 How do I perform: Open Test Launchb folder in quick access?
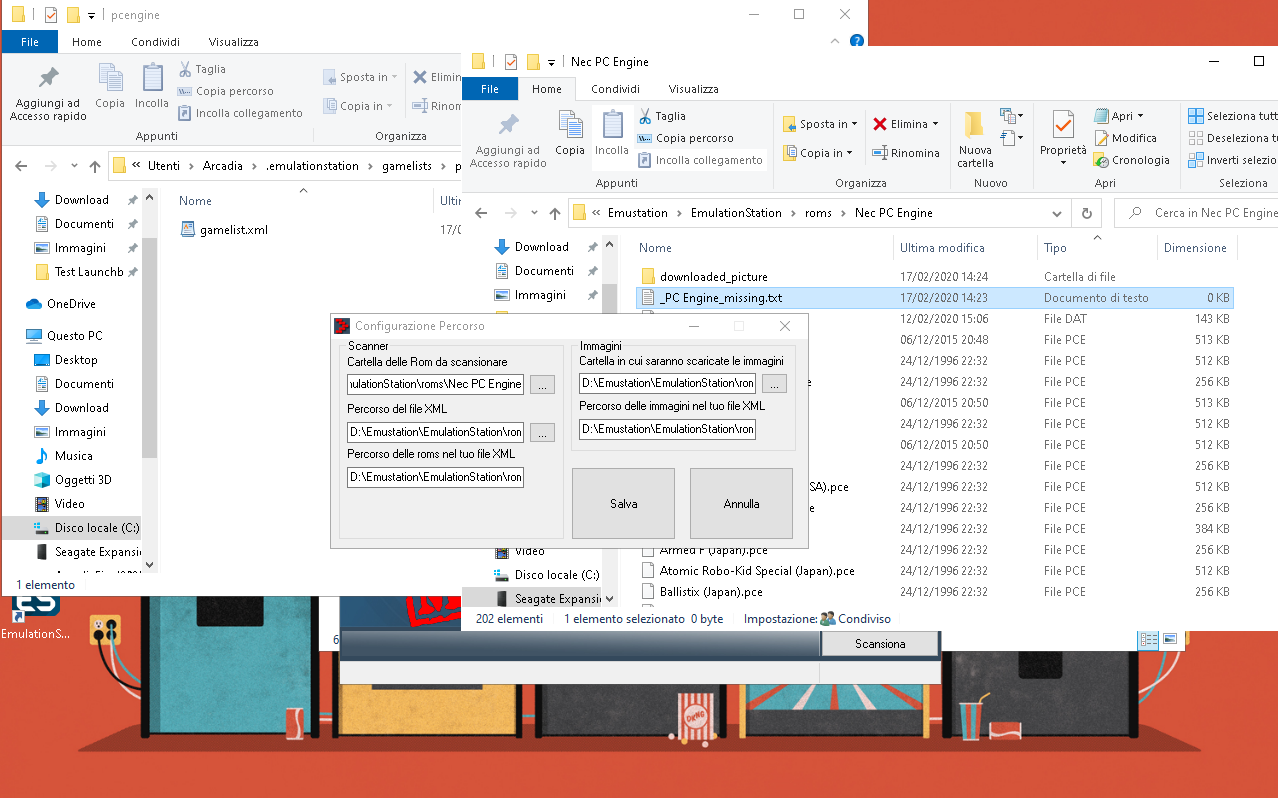point(89,272)
